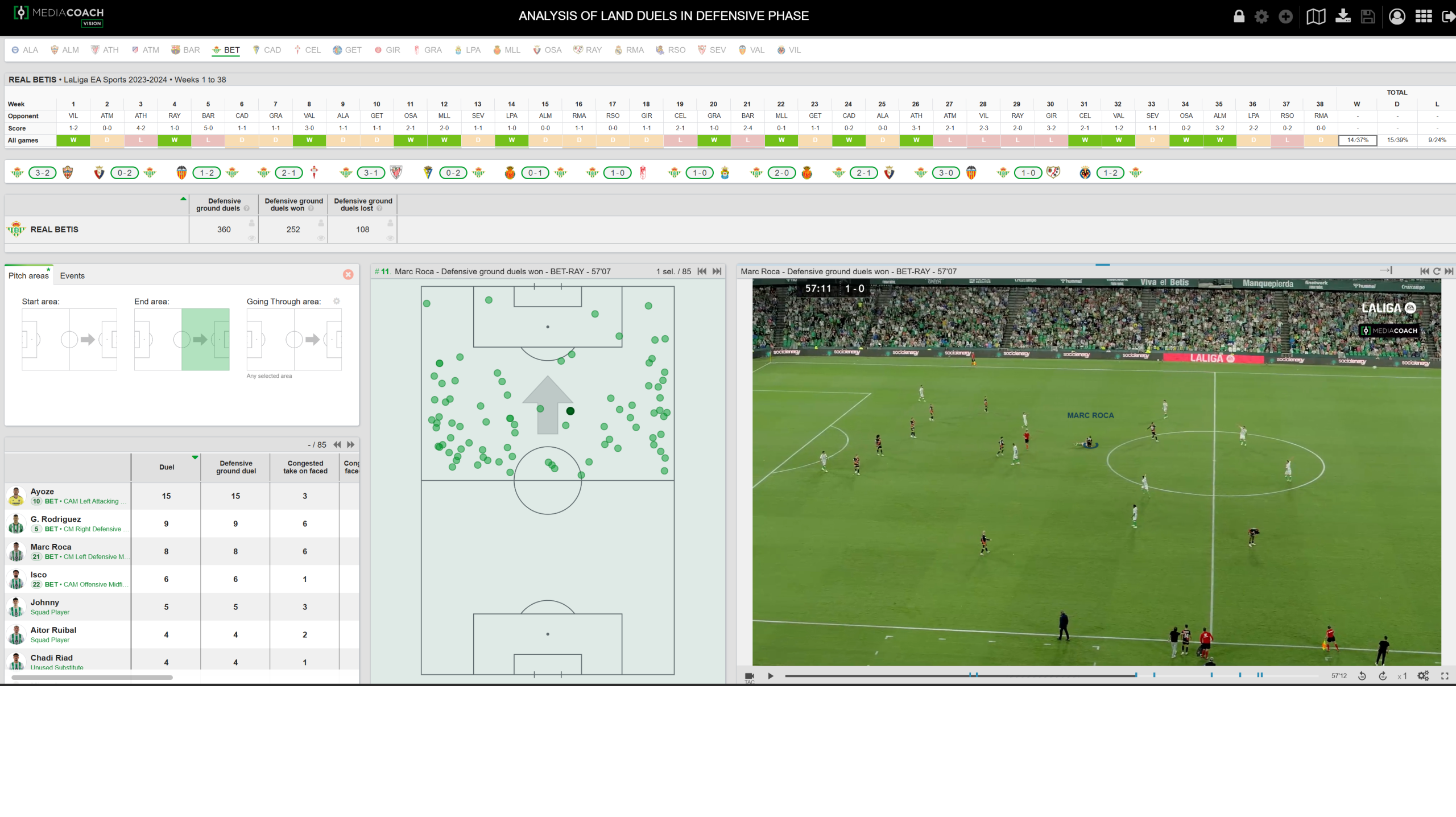Select the SEV team tab
Image resolution: width=1456 pixels, height=817 pixels.
click(x=712, y=50)
